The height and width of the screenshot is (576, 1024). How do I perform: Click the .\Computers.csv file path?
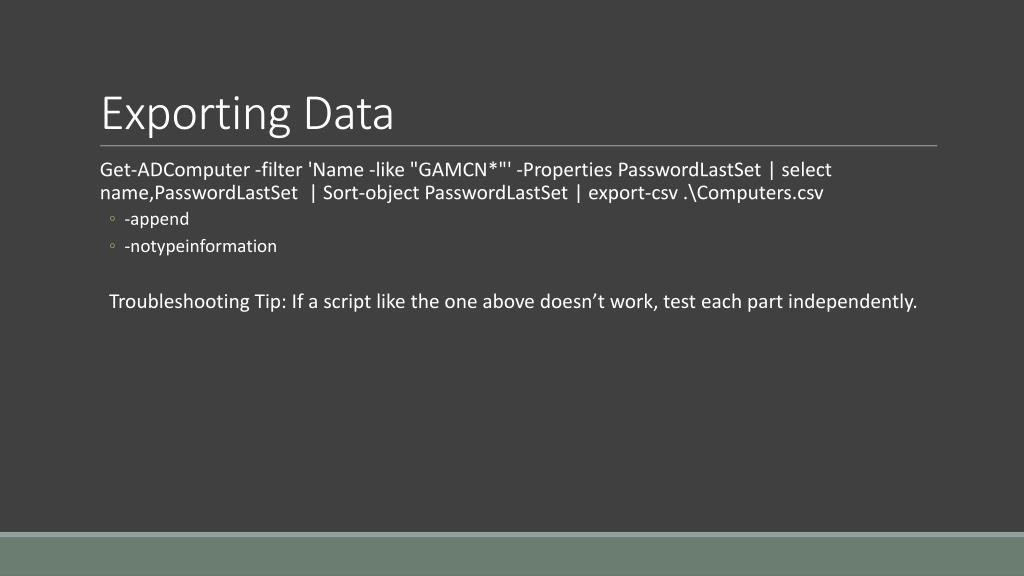point(754,193)
